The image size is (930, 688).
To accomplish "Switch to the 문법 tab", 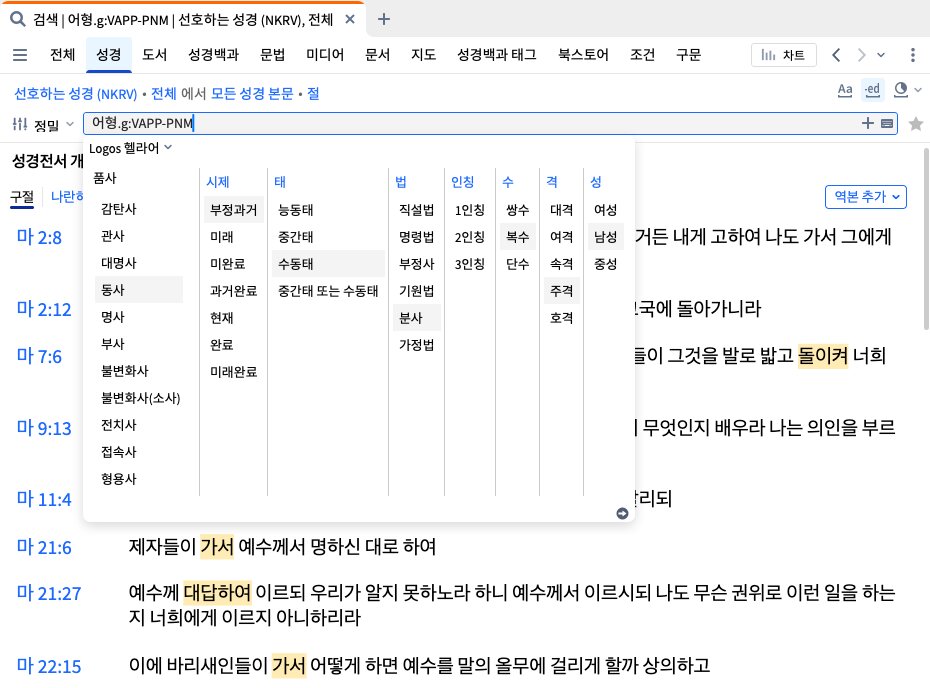I will (272, 55).
